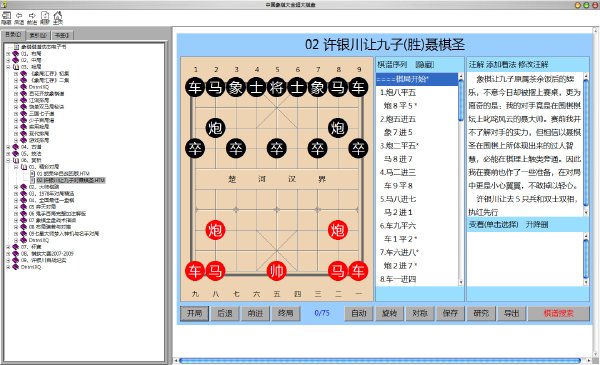This screenshot has height=365, width=600.
Task: Open the highlighted 02 许银川让九子 HTM entry
Action: pos(71,180)
